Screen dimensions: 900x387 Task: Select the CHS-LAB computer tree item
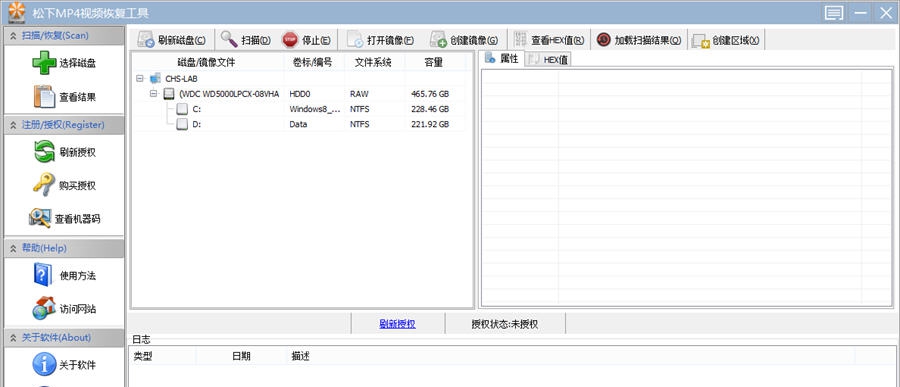[181, 79]
